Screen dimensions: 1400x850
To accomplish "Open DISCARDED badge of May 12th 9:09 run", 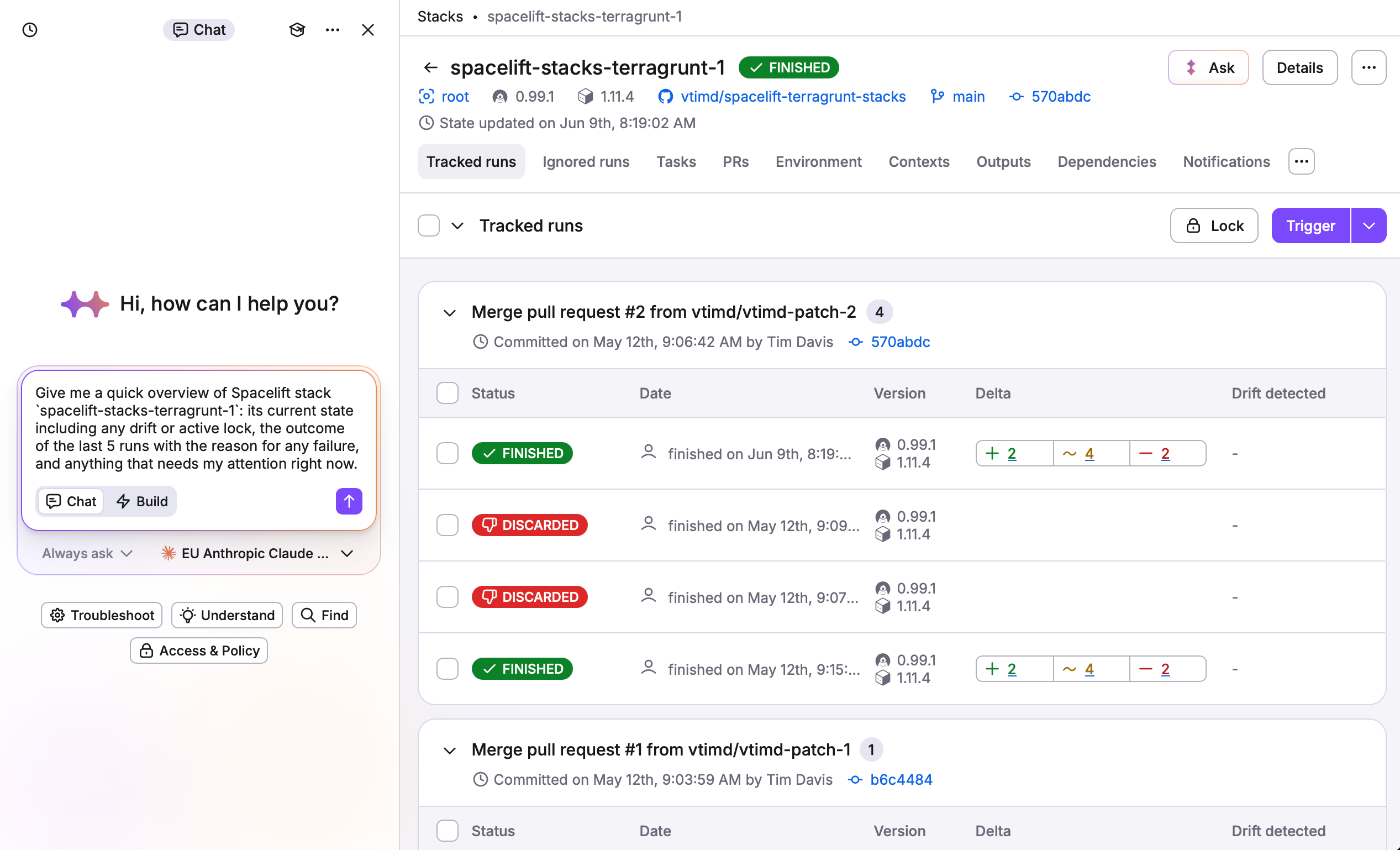I will coord(529,525).
